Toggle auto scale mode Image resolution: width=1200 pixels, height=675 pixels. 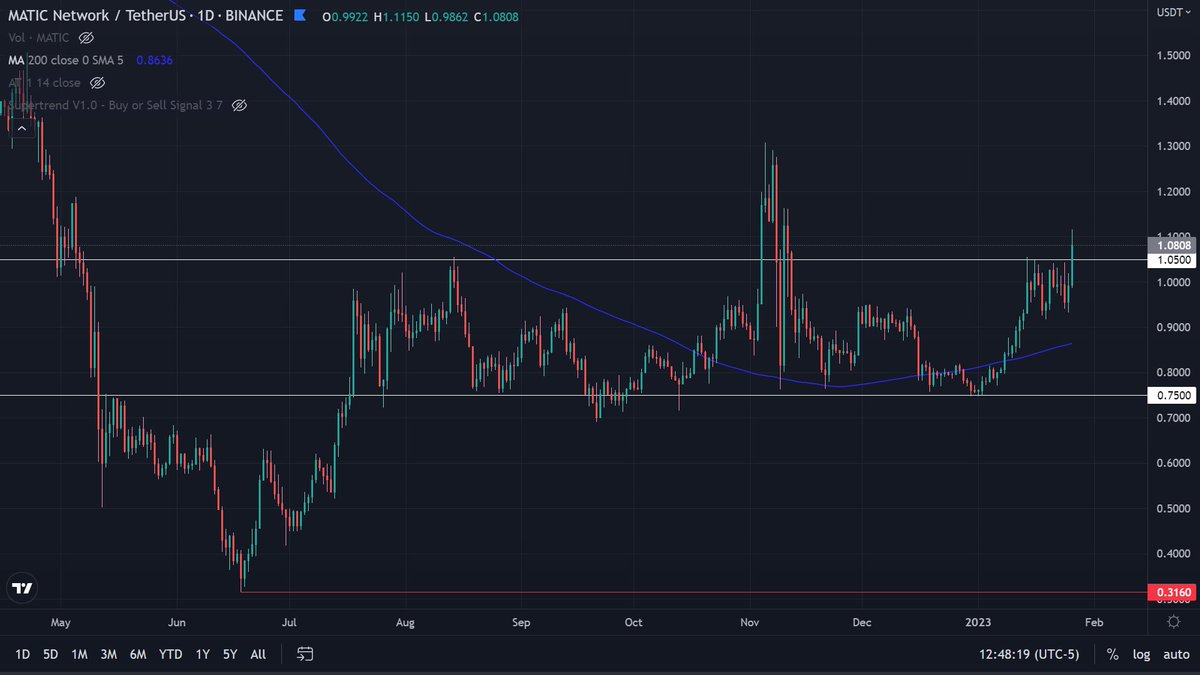(x=1176, y=654)
